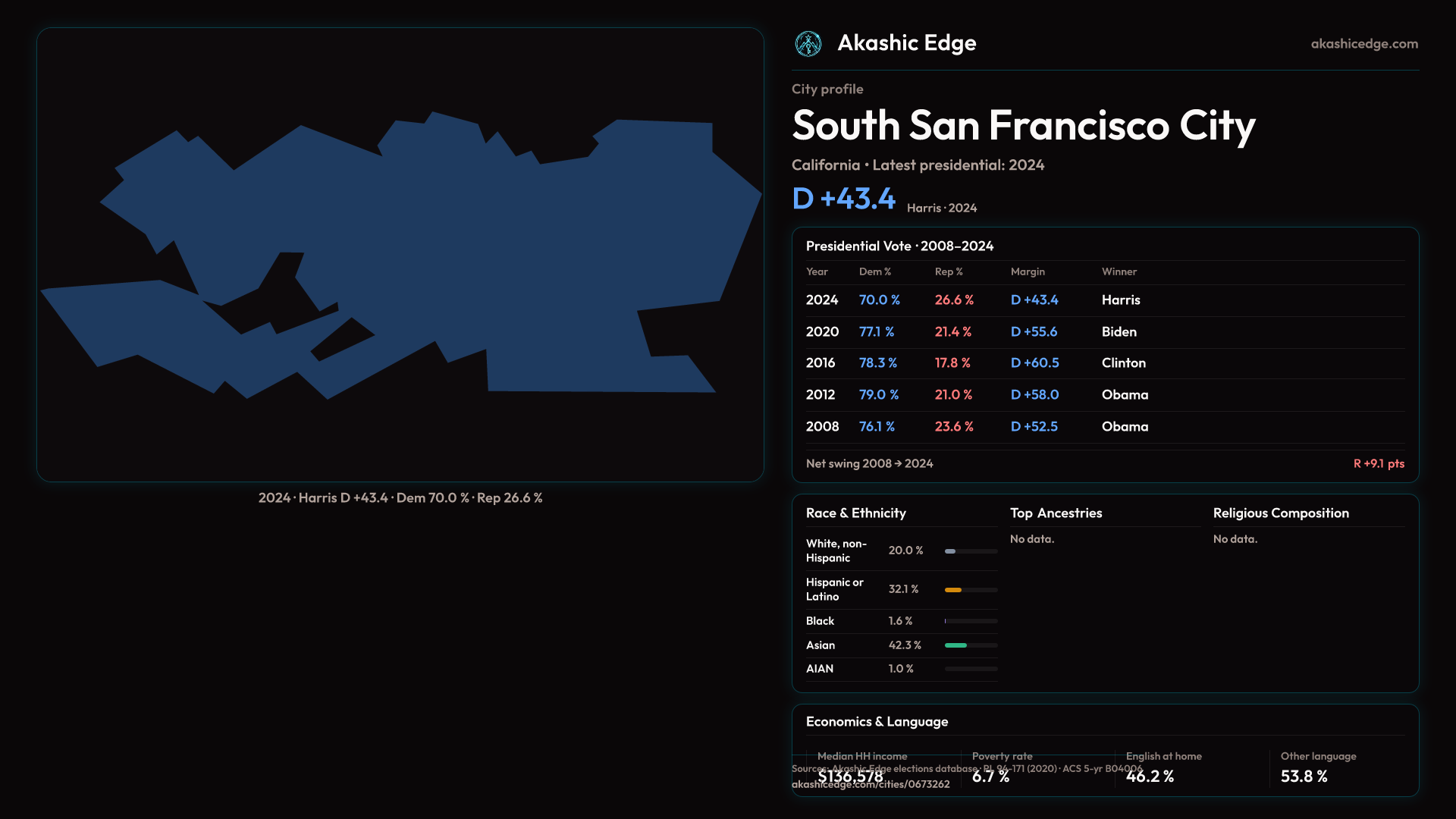1456x819 pixels.
Task: Click the Other language 53.8 % value
Action: (x=1304, y=777)
